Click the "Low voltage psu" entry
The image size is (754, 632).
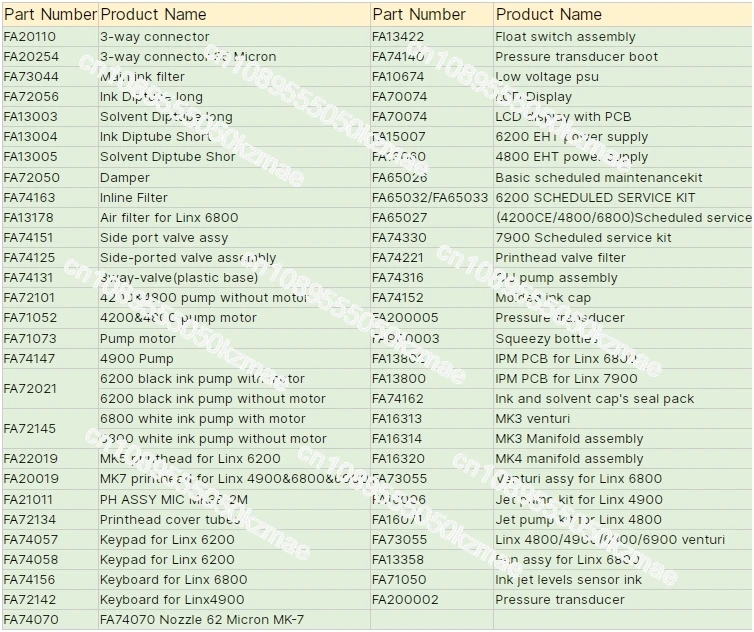pos(545,77)
